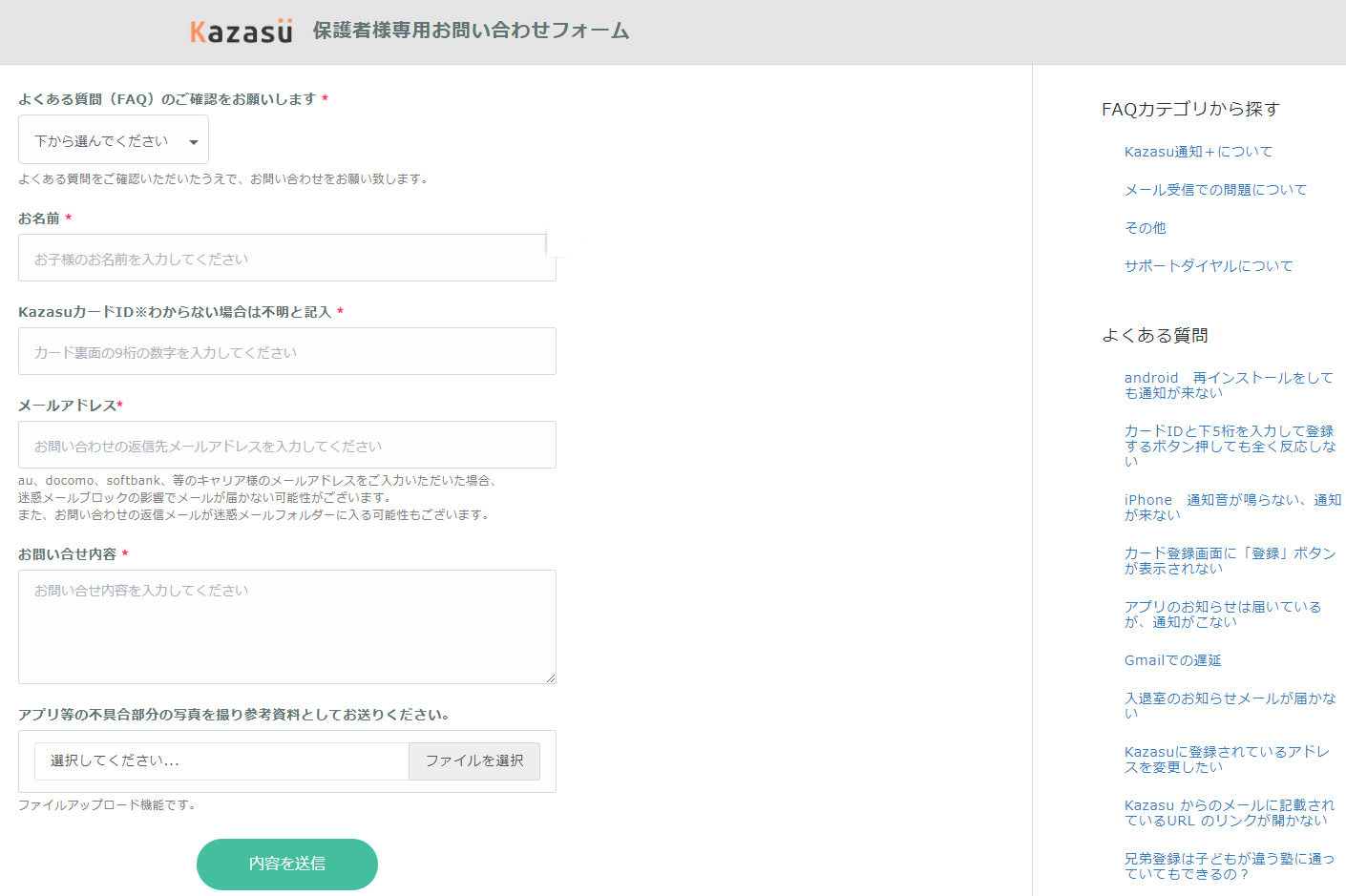Open FAQ about card ID registration button unresponsive

point(1229,446)
